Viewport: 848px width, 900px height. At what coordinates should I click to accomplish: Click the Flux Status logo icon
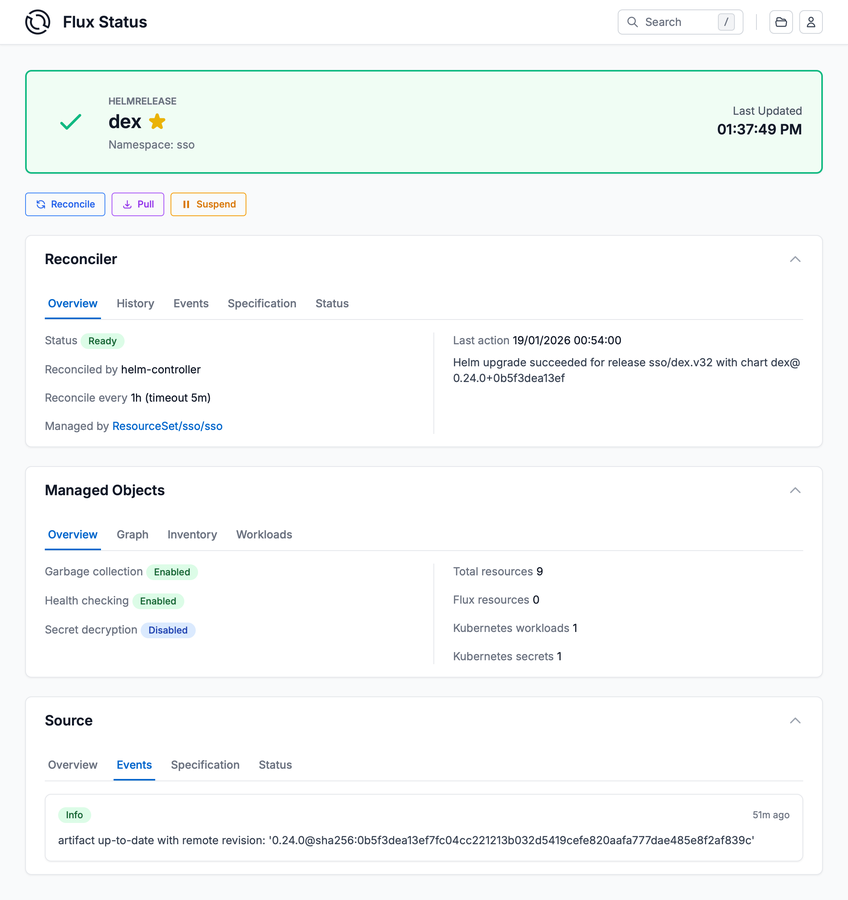pos(38,22)
